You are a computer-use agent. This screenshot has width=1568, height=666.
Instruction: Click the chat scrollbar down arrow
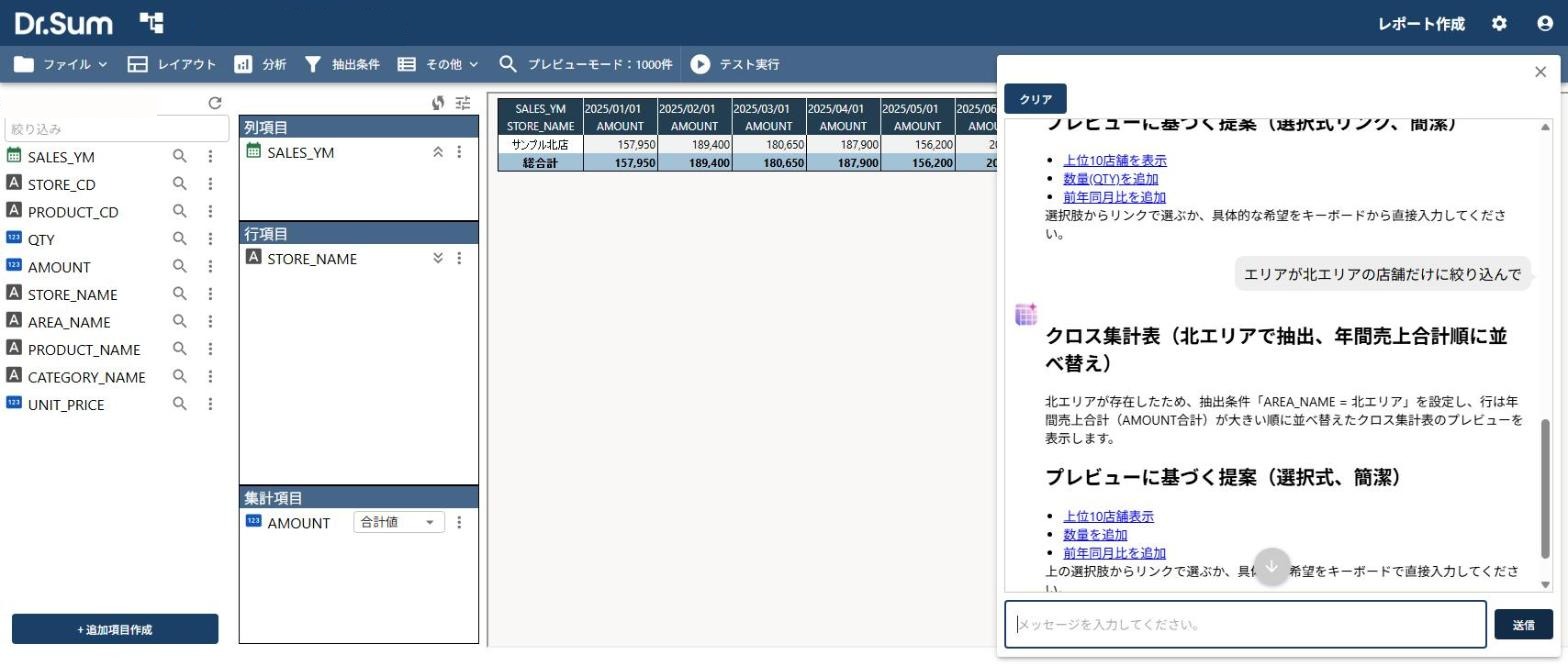point(1545,584)
